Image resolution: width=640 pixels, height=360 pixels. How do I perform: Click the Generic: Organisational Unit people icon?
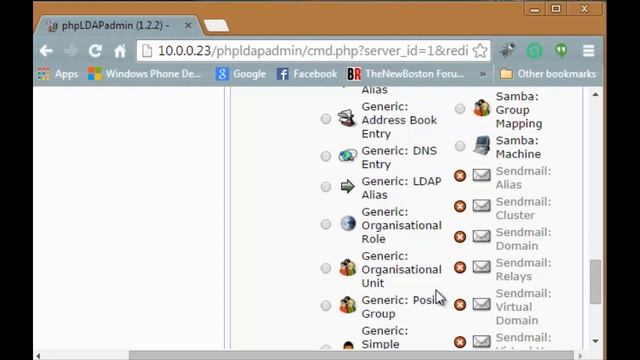[348, 268]
